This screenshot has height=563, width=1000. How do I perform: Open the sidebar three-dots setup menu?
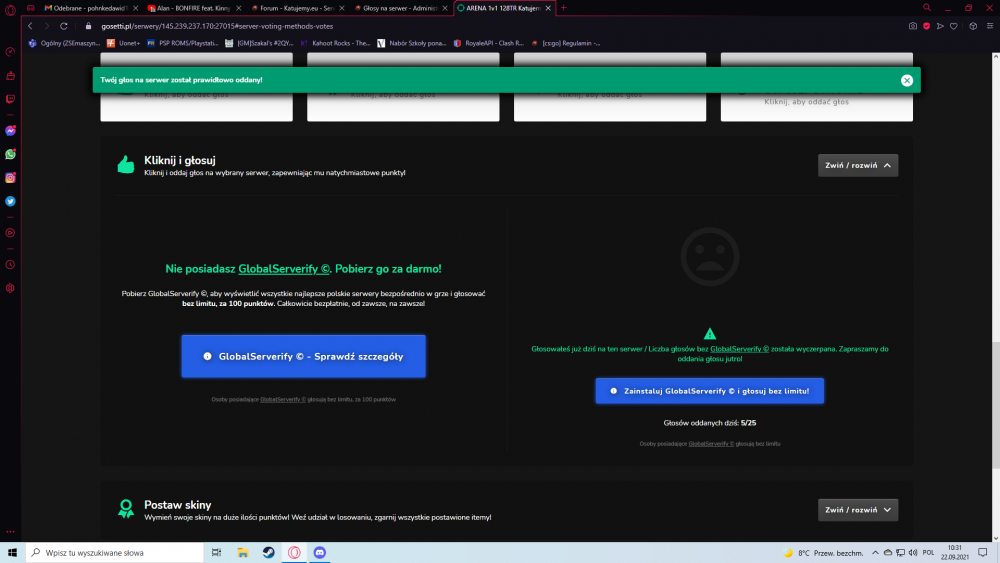(10, 531)
